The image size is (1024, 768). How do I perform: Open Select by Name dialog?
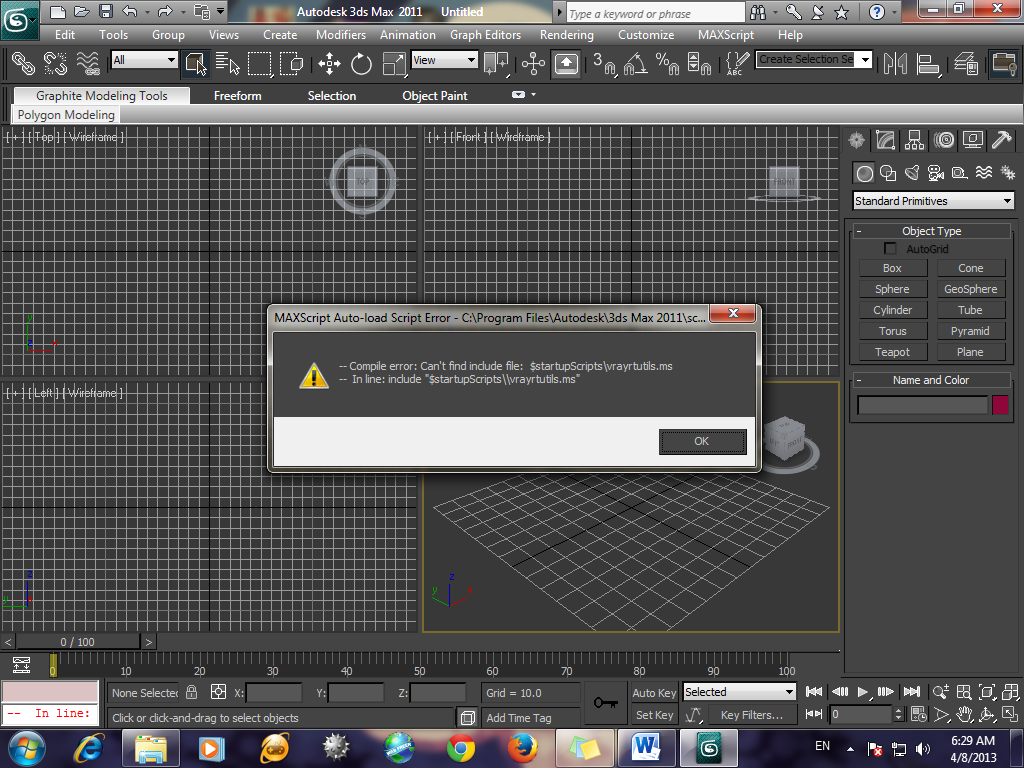[x=227, y=63]
